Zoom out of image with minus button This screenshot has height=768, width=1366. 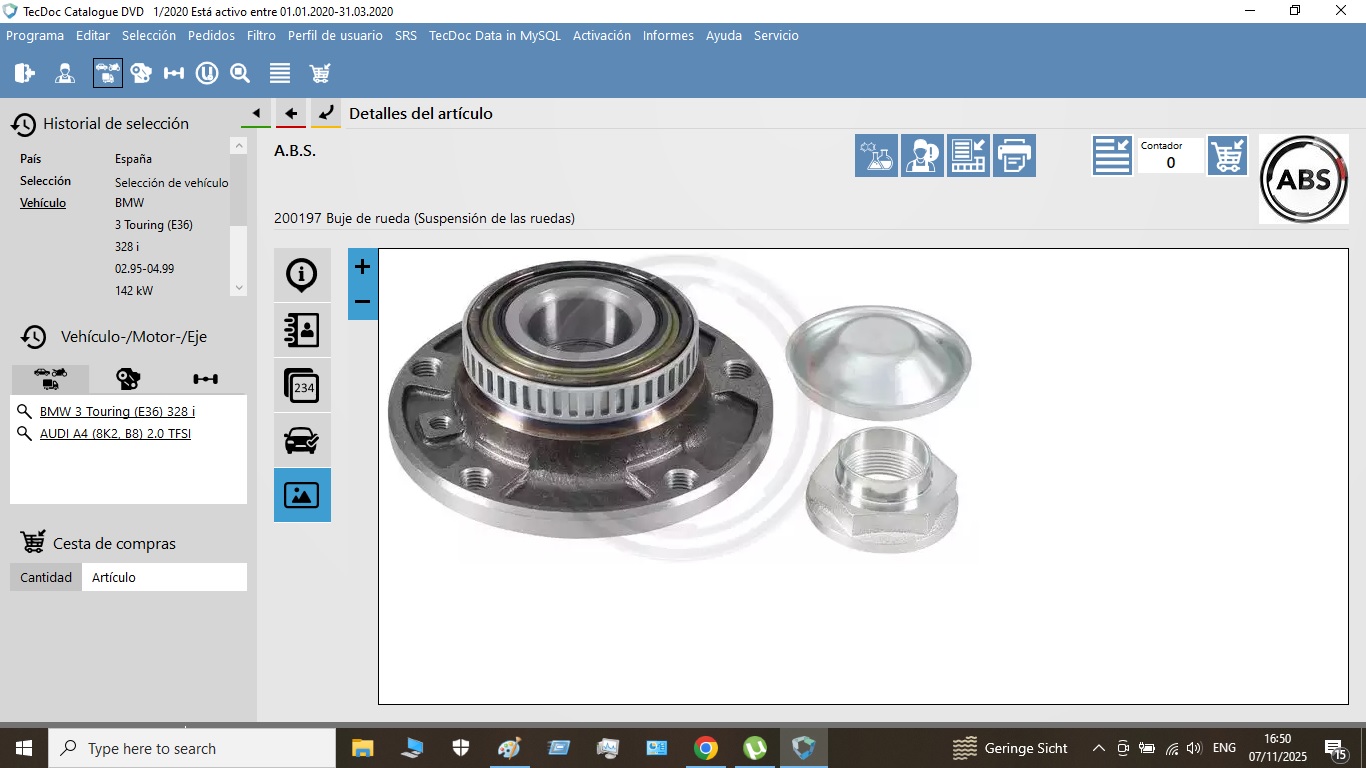(x=362, y=302)
